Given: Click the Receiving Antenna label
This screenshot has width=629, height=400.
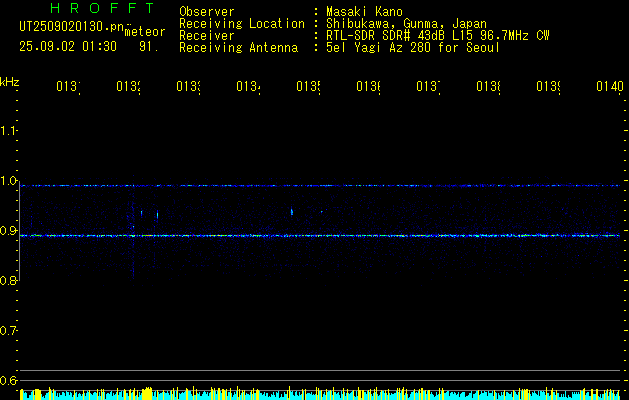Looking at the screenshot, I should 238,48.
